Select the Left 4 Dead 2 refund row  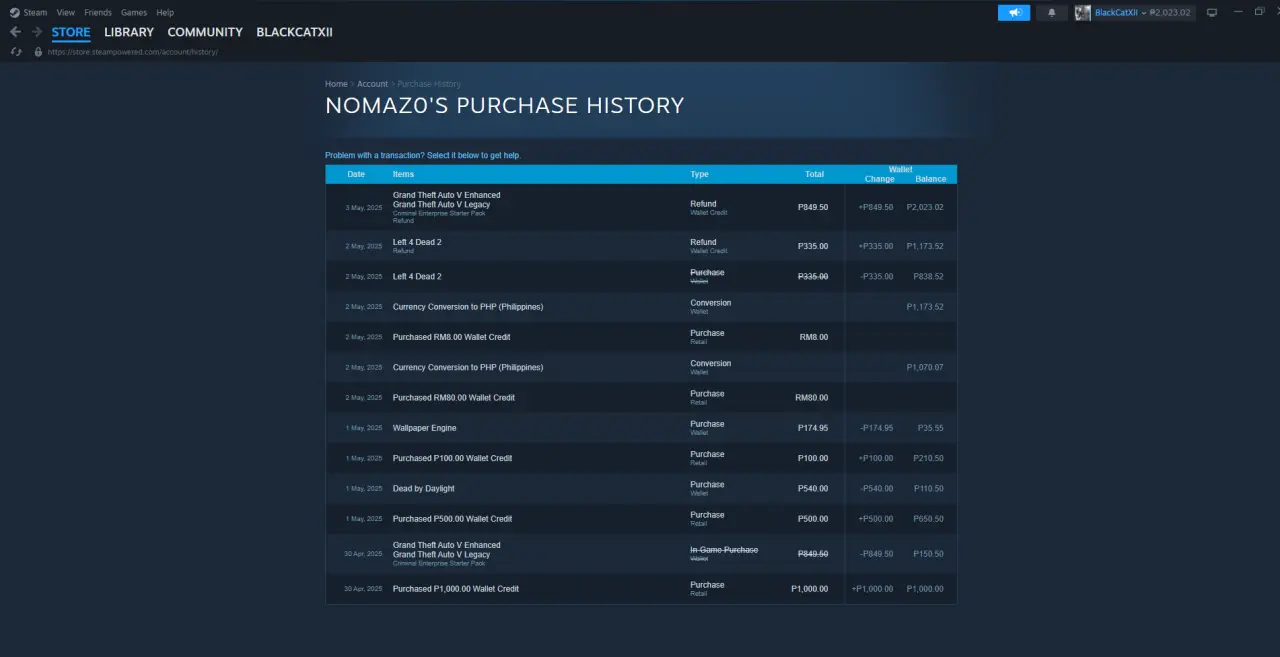click(x=641, y=246)
